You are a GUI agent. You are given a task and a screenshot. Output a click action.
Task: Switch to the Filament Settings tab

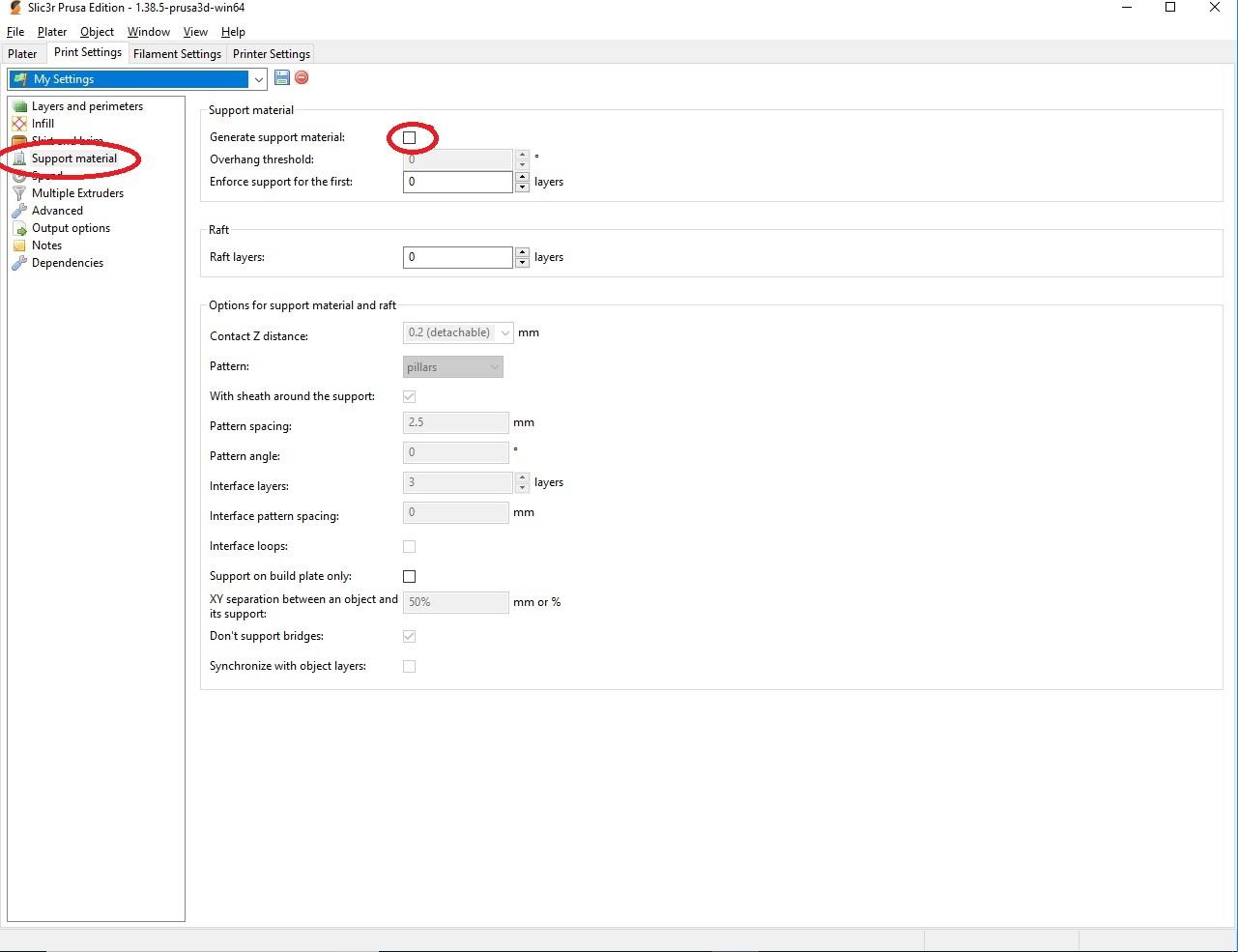177,54
